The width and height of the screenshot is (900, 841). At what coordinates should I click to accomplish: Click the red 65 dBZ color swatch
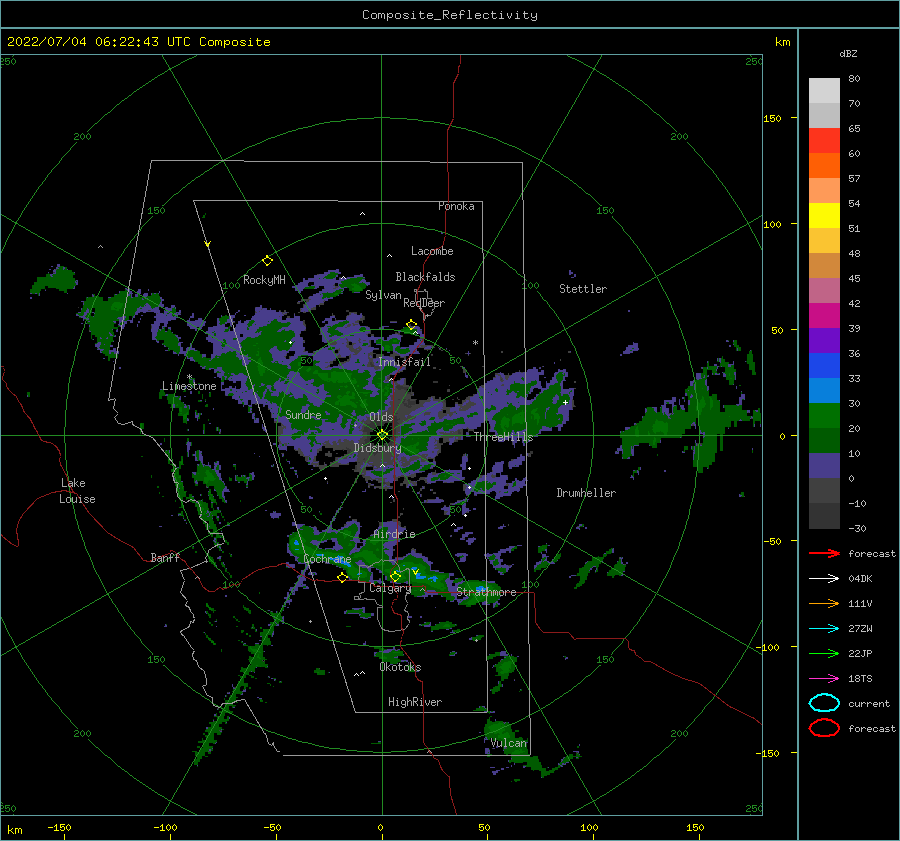[824, 140]
